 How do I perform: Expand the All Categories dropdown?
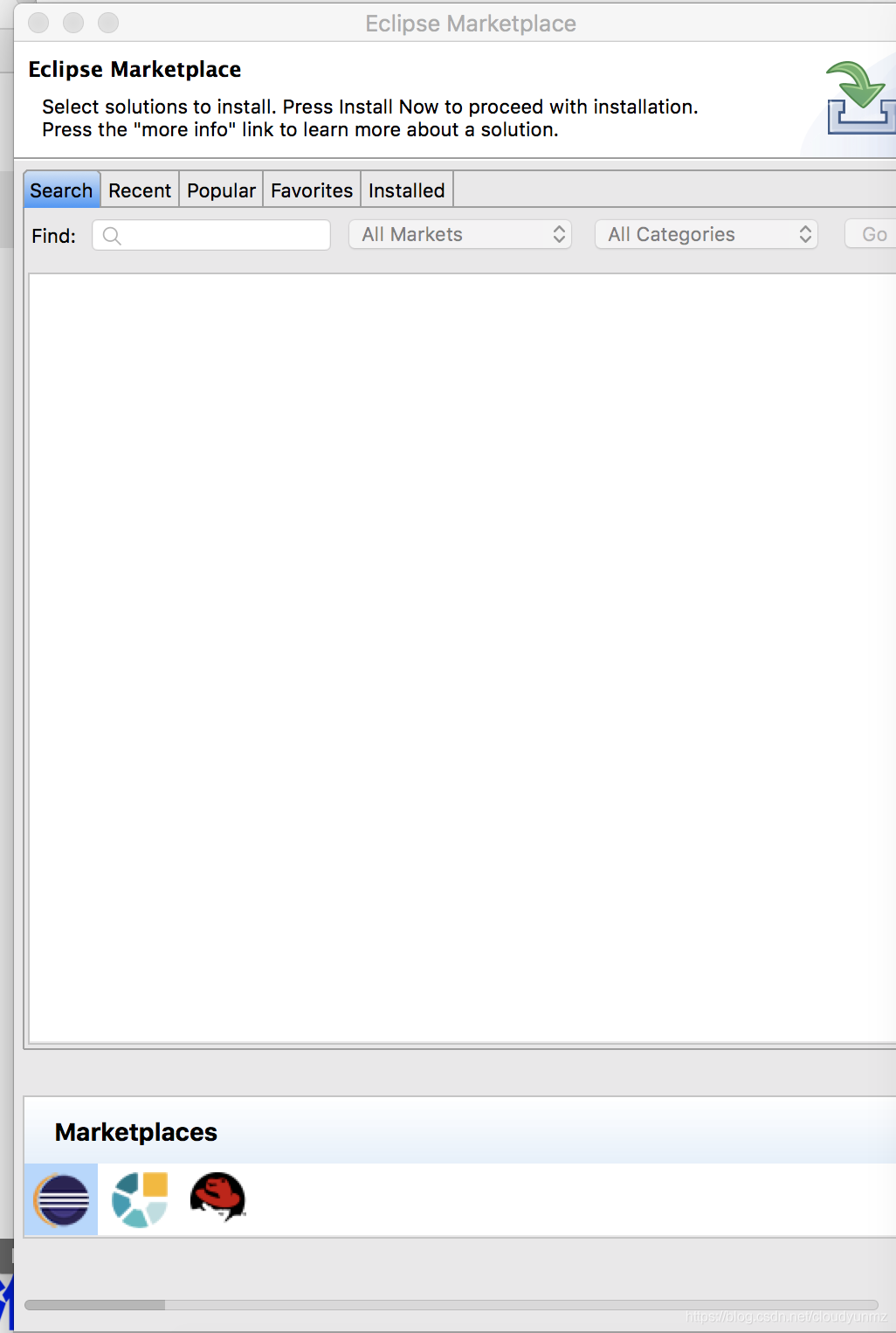(x=706, y=234)
